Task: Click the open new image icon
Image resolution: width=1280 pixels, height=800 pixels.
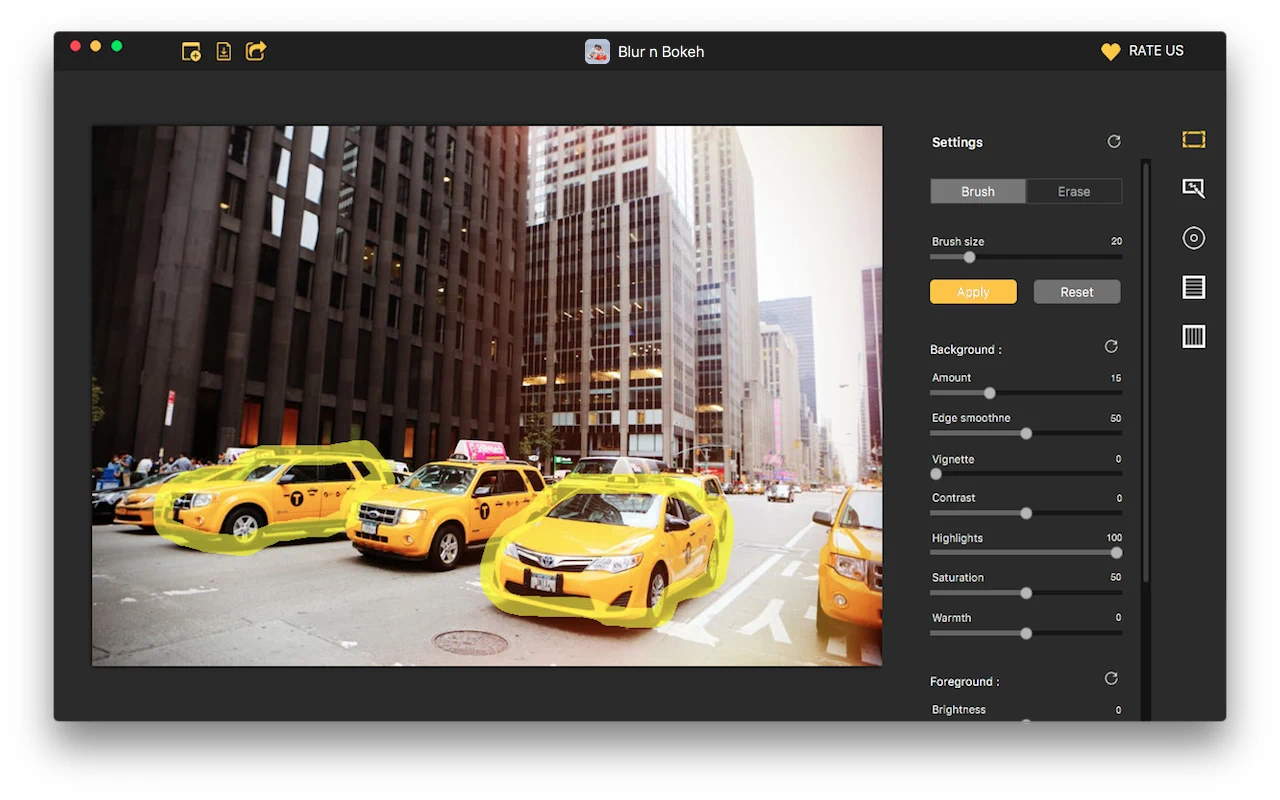Action: pos(191,51)
